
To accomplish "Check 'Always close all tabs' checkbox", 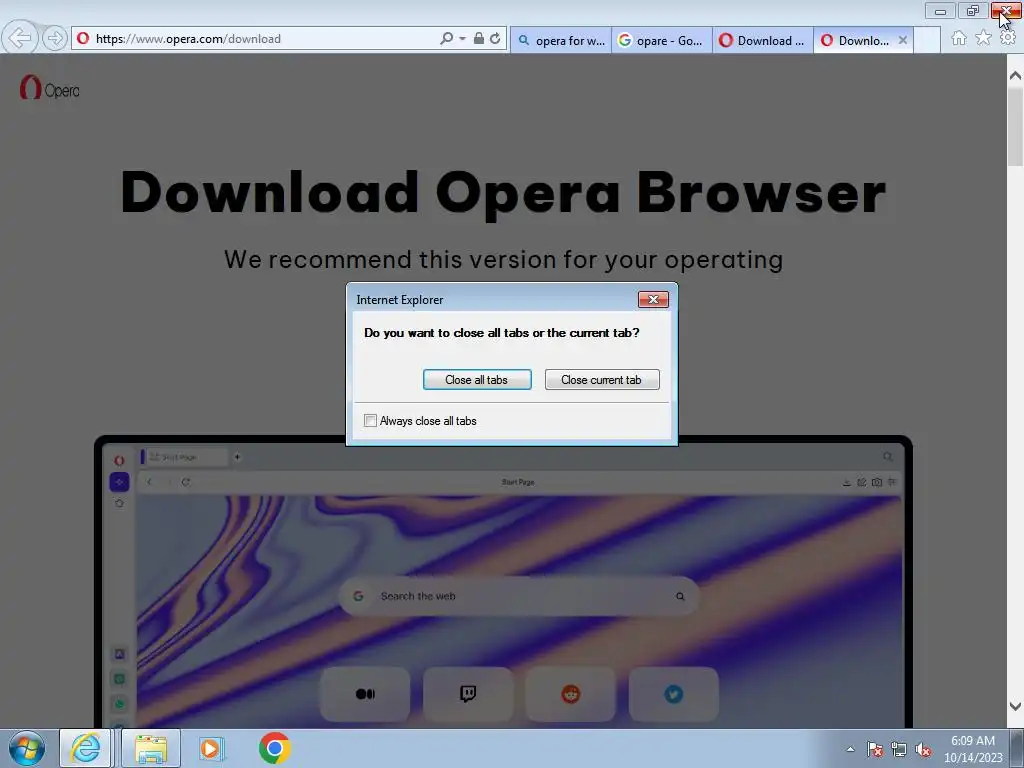I will [370, 421].
